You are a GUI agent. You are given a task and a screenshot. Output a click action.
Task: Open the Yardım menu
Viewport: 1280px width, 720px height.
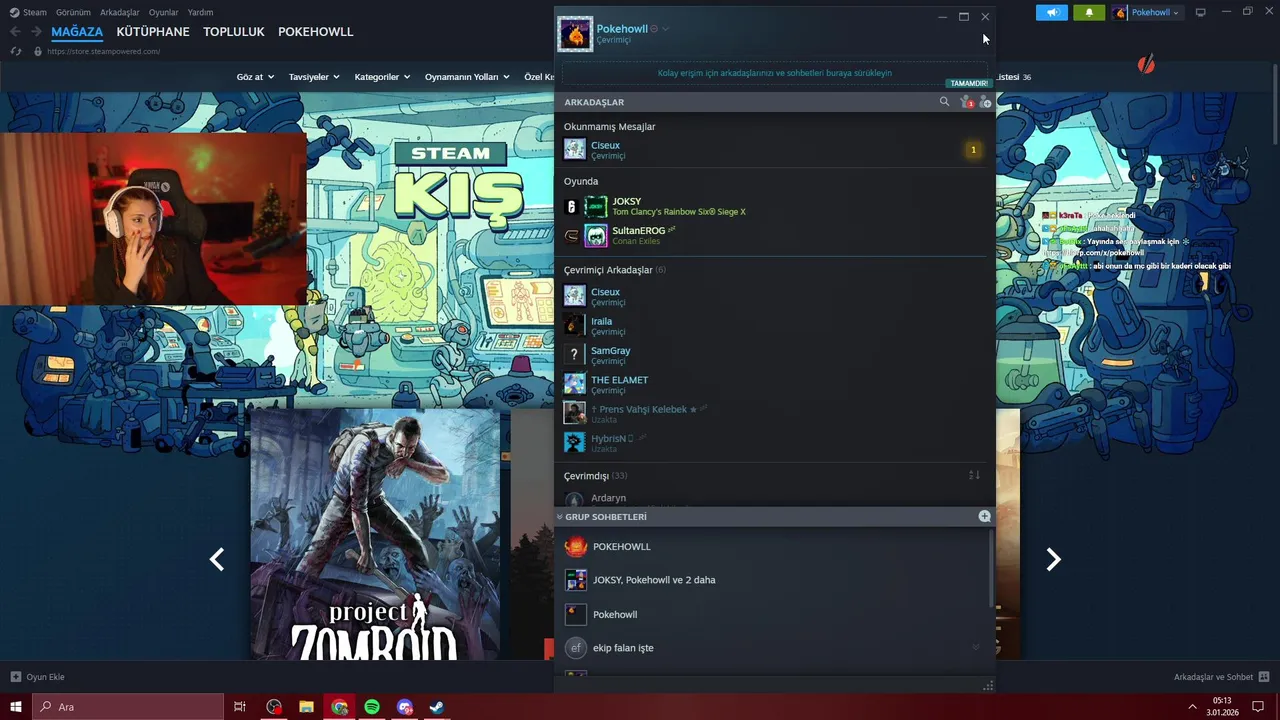pos(200,12)
